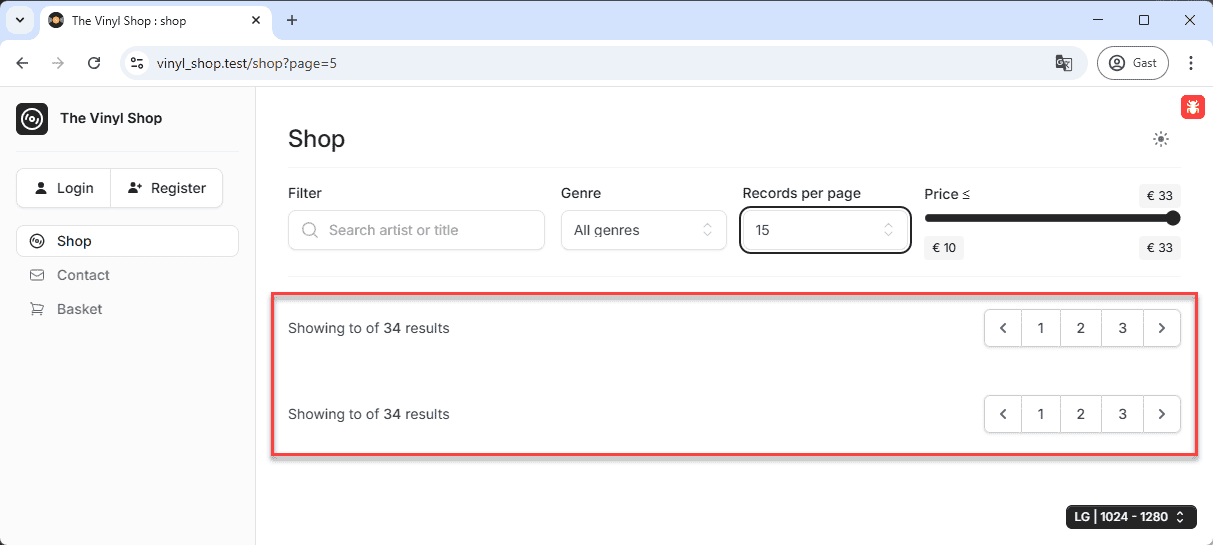Click the search magnifier icon
Viewport: 1213px width, 545px height.
click(309, 230)
